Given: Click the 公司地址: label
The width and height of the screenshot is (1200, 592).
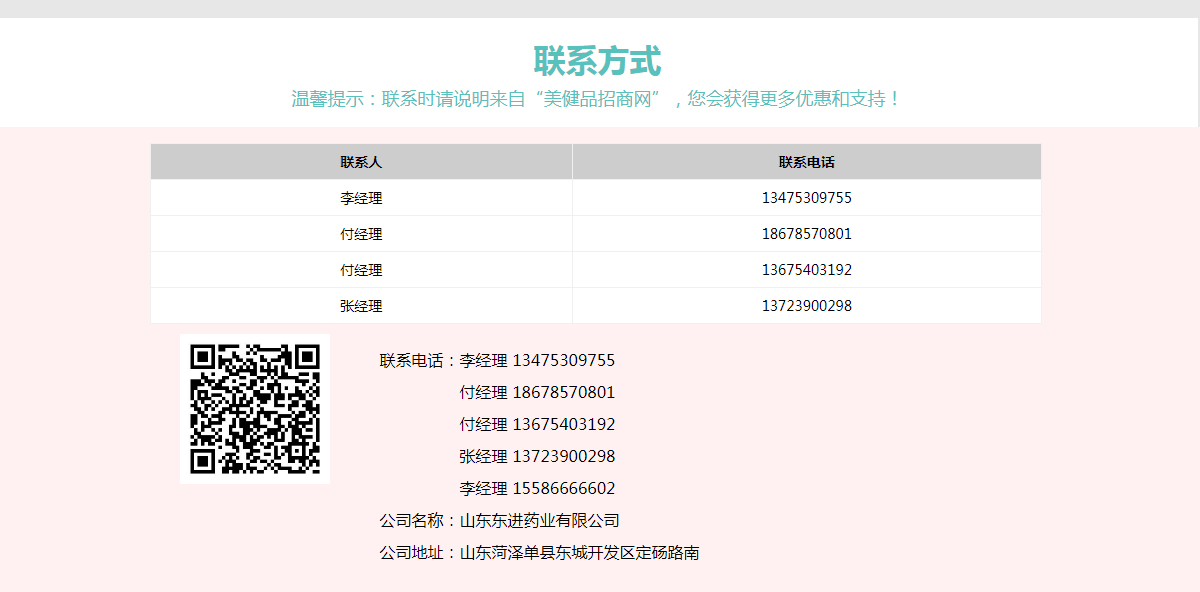Looking at the screenshot, I should pyautogui.click(x=419, y=552).
